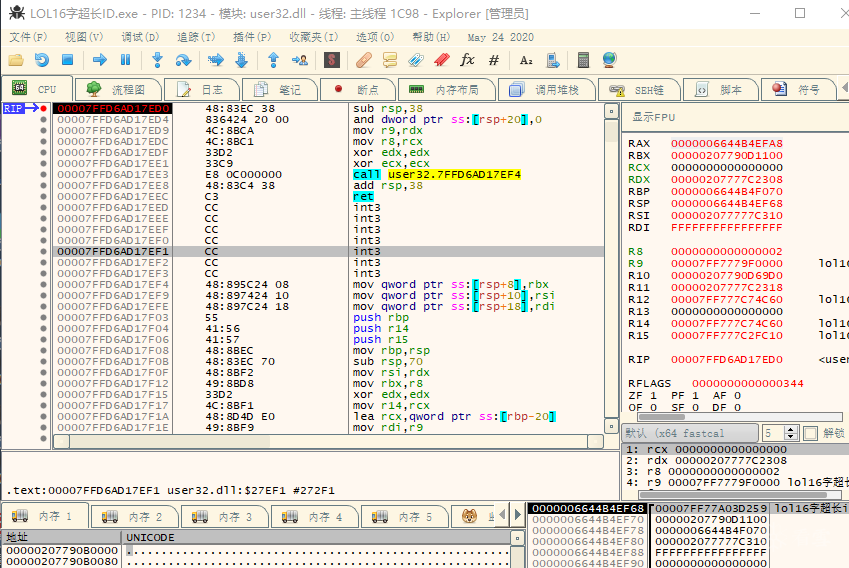This screenshot has width=849, height=568.
Task: Click the Open file folder icon
Action: [x=16, y=60]
